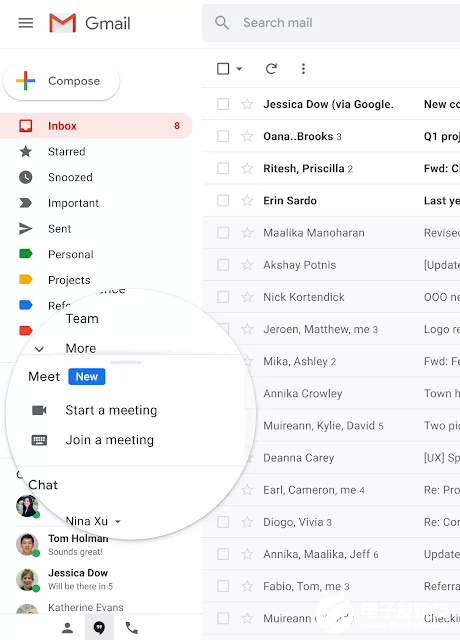Image resolution: width=460 pixels, height=640 pixels.
Task: Click the refresh icon in toolbar
Action: click(x=271, y=69)
